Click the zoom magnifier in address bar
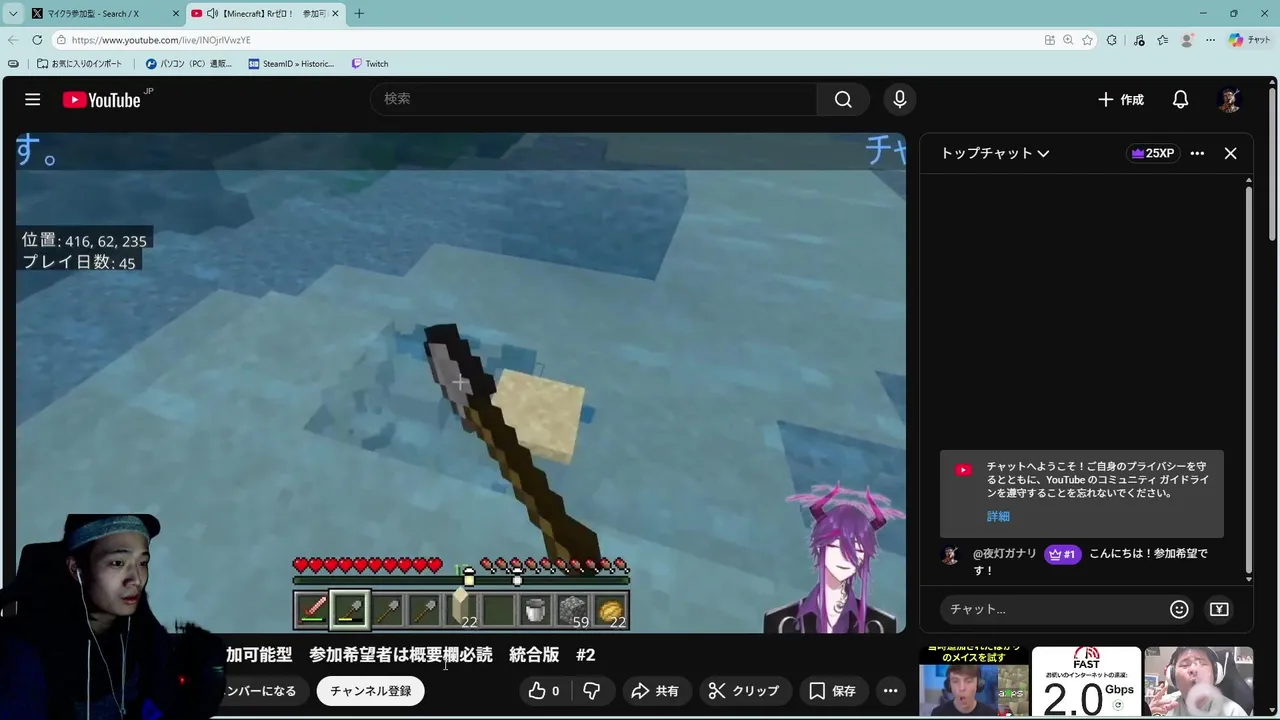The image size is (1280, 720). tap(1068, 40)
